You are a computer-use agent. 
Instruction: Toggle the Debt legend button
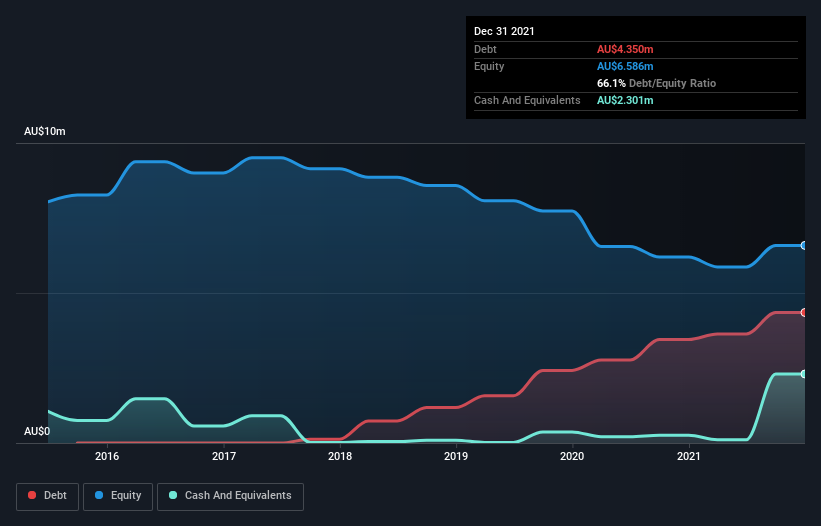[48, 496]
